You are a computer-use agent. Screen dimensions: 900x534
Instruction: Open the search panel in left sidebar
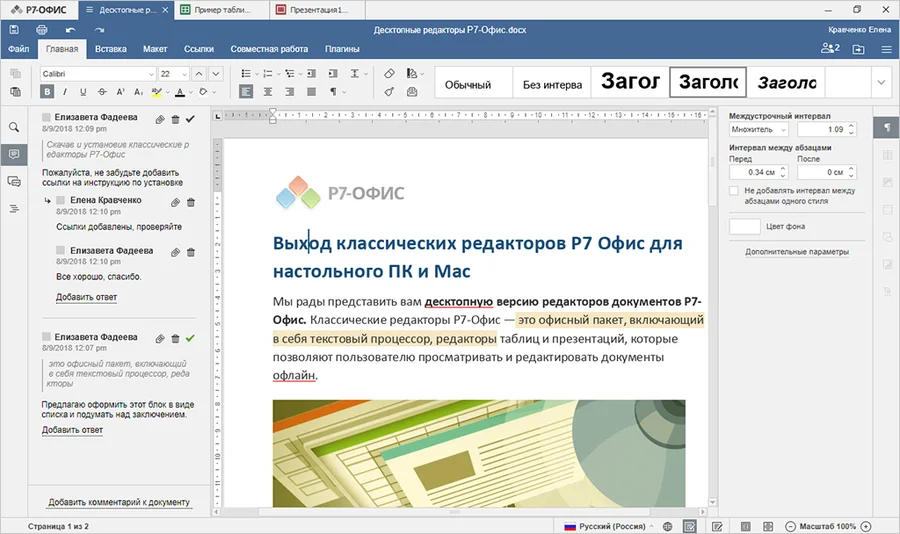14,128
